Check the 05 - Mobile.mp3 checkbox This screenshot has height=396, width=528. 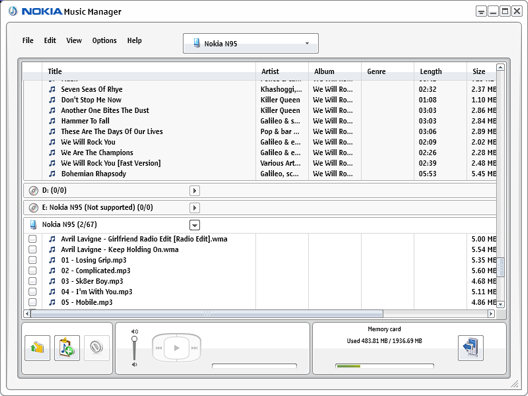32,302
